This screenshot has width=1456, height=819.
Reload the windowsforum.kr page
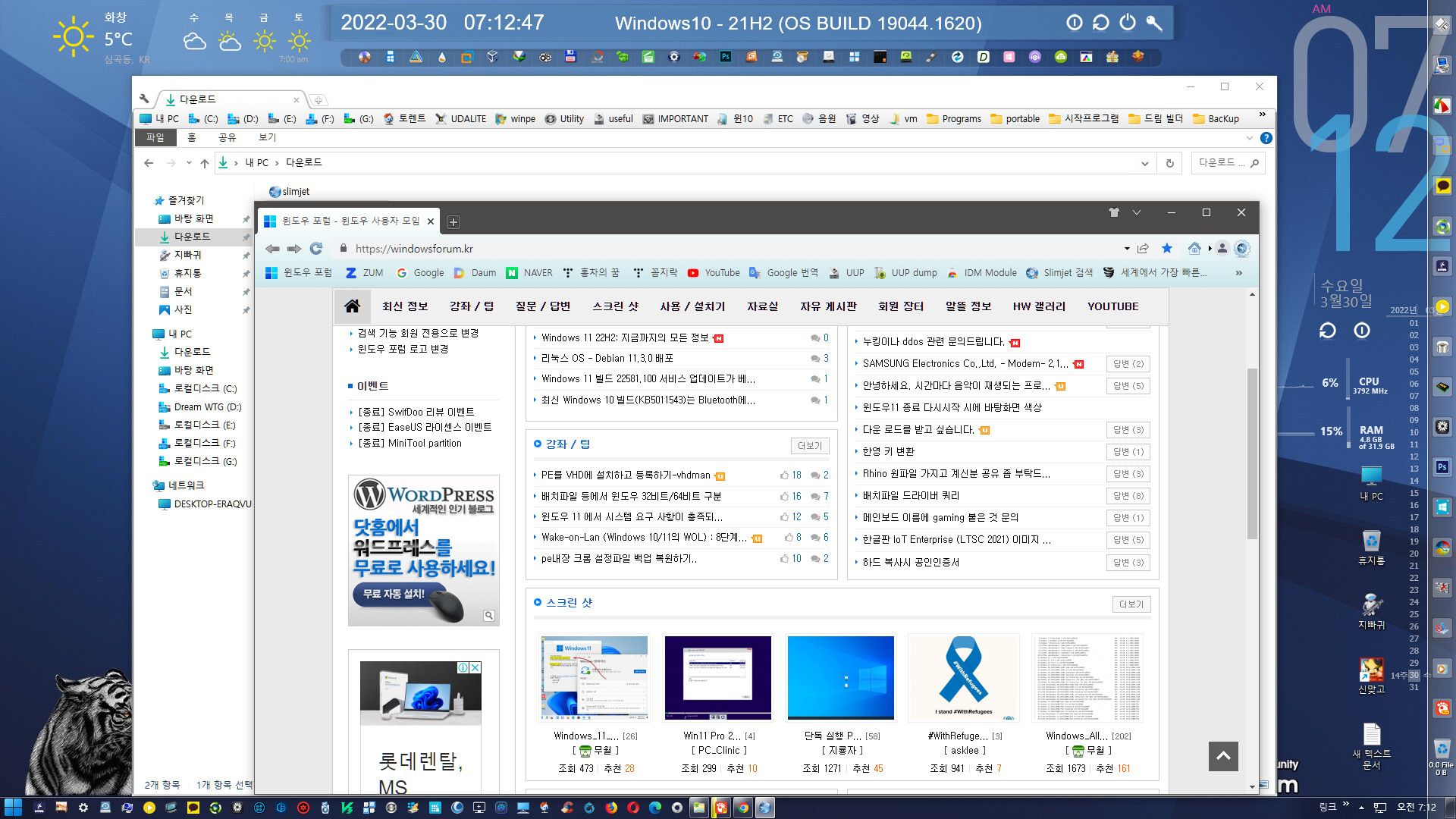(316, 249)
